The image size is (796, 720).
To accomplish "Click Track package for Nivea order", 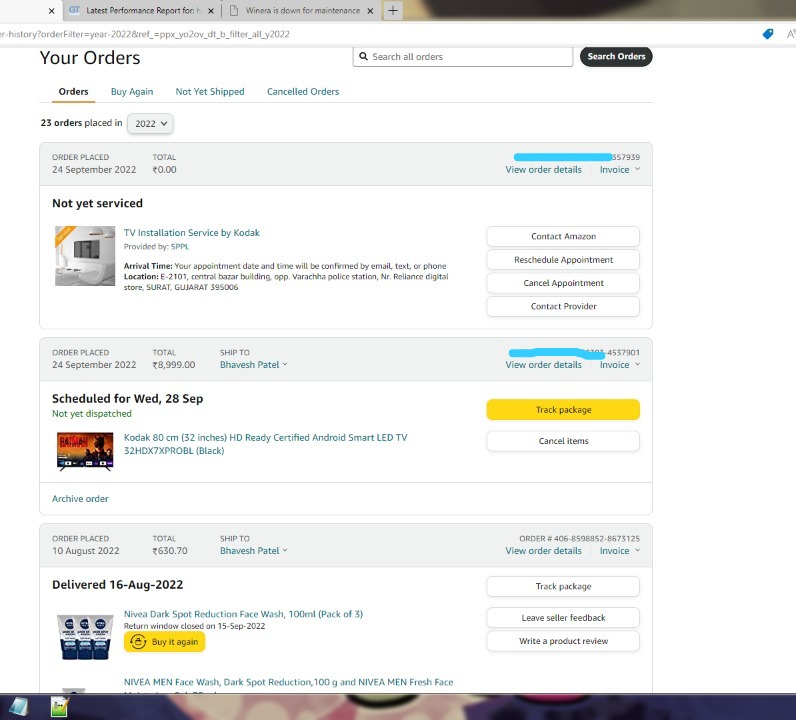I will tap(563, 586).
